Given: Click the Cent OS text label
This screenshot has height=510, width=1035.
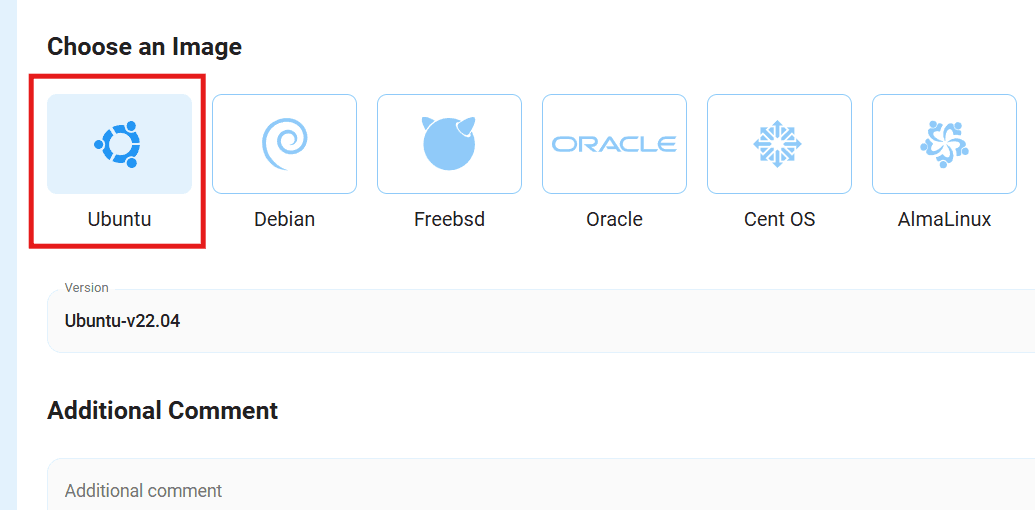Looking at the screenshot, I should click(x=779, y=219).
